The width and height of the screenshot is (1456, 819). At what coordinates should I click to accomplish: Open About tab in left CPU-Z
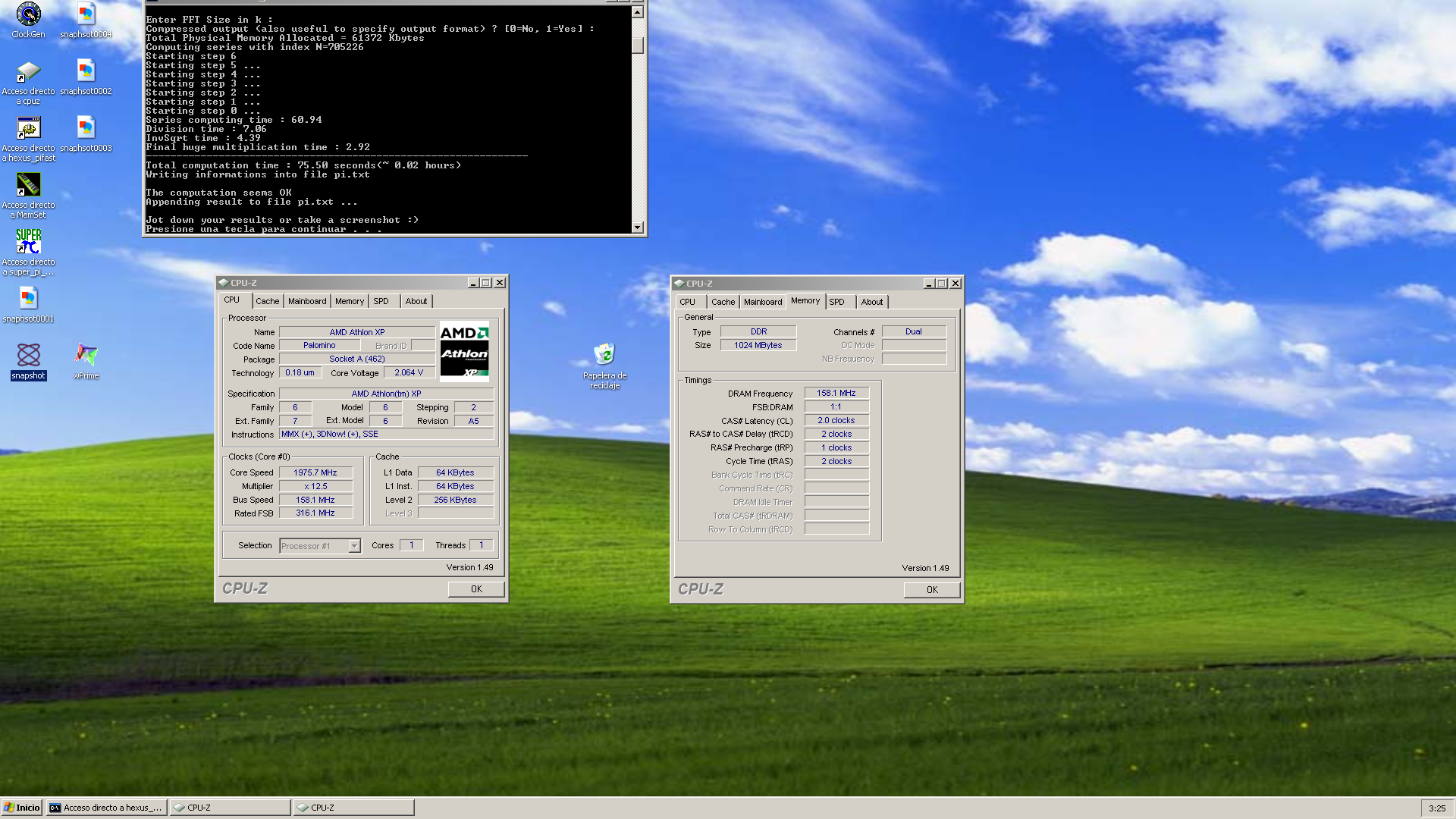(416, 301)
